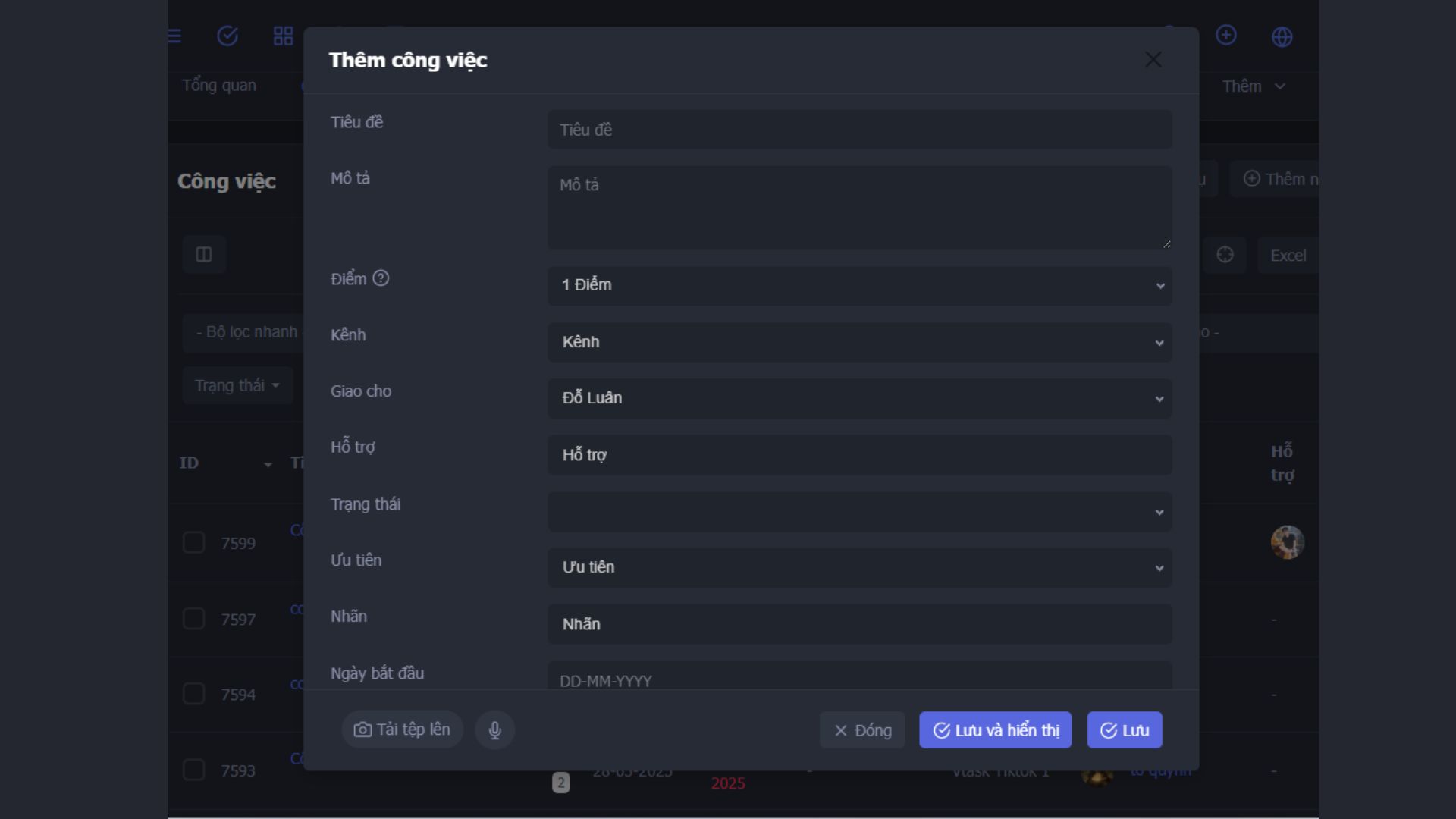The width and height of the screenshot is (1456, 819).
Task: Click the plus circle icon in top bar
Action: point(1225,35)
